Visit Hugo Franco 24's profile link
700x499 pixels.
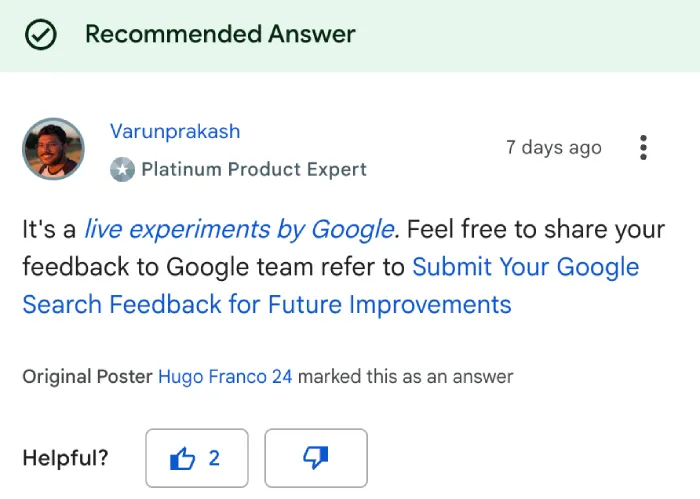(x=225, y=377)
